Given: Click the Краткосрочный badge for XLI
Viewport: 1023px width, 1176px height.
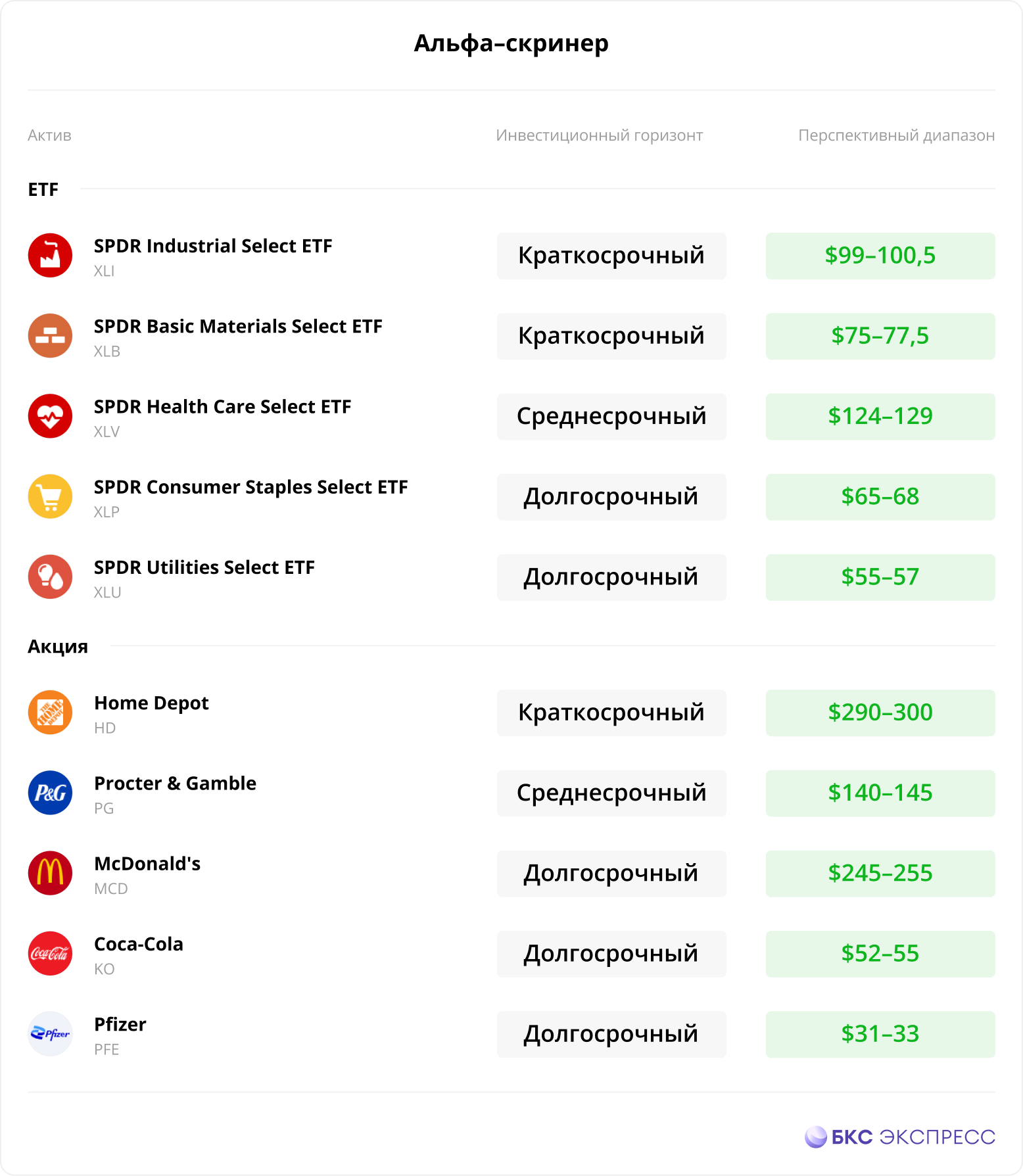Looking at the screenshot, I should (611, 256).
